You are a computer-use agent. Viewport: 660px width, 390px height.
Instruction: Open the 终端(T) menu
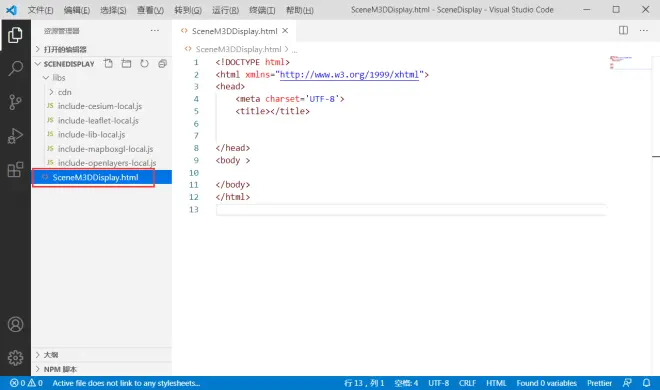tap(262, 10)
